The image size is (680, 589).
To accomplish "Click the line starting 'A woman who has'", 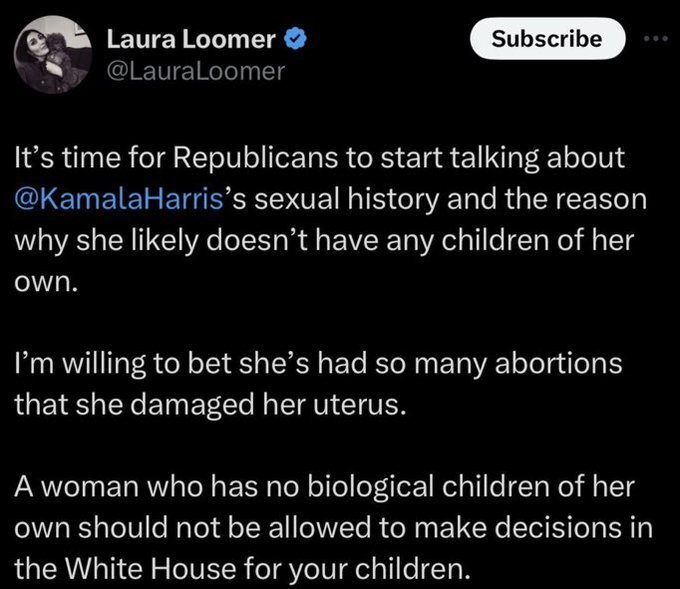I will [x=310, y=490].
